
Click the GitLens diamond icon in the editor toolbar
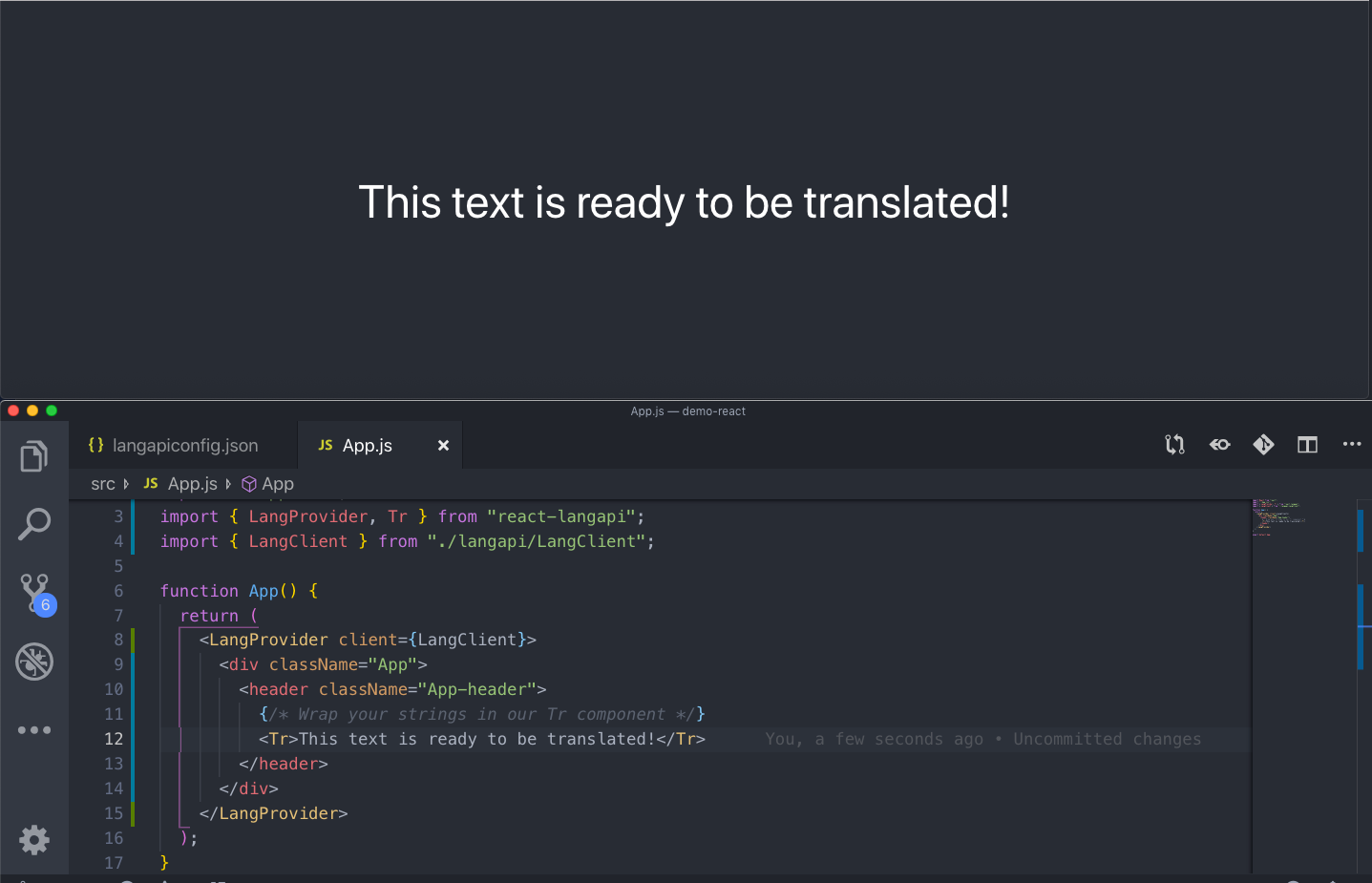pyautogui.click(x=1263, y=444)
